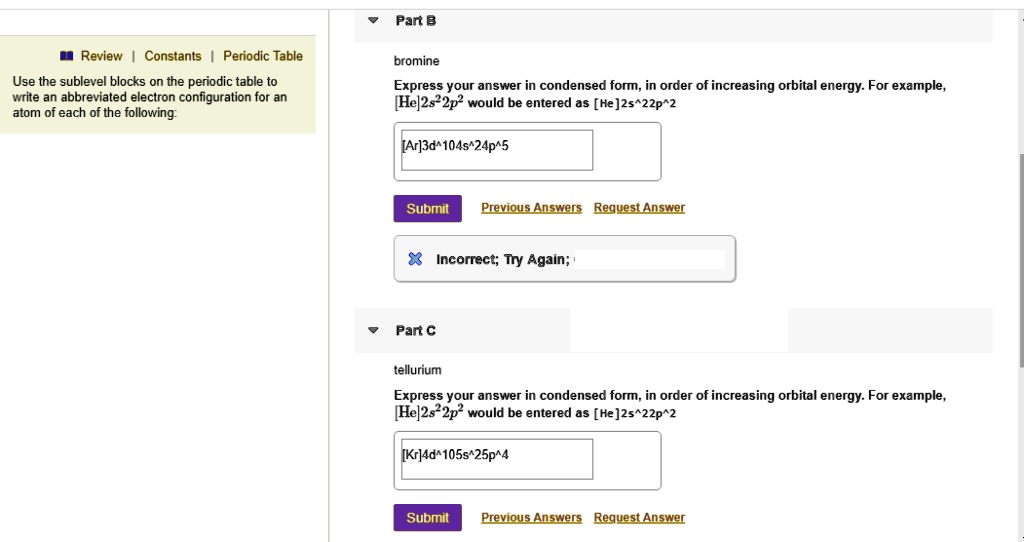
Task: View Previous Answers for Part B
Action: click(x=531, y=208)
